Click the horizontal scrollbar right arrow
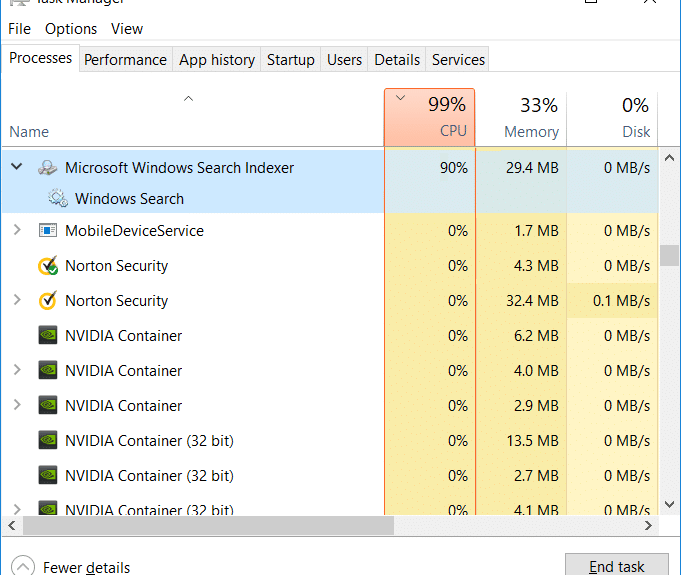This screenshot has width=681, height=575. click(648, 525)
